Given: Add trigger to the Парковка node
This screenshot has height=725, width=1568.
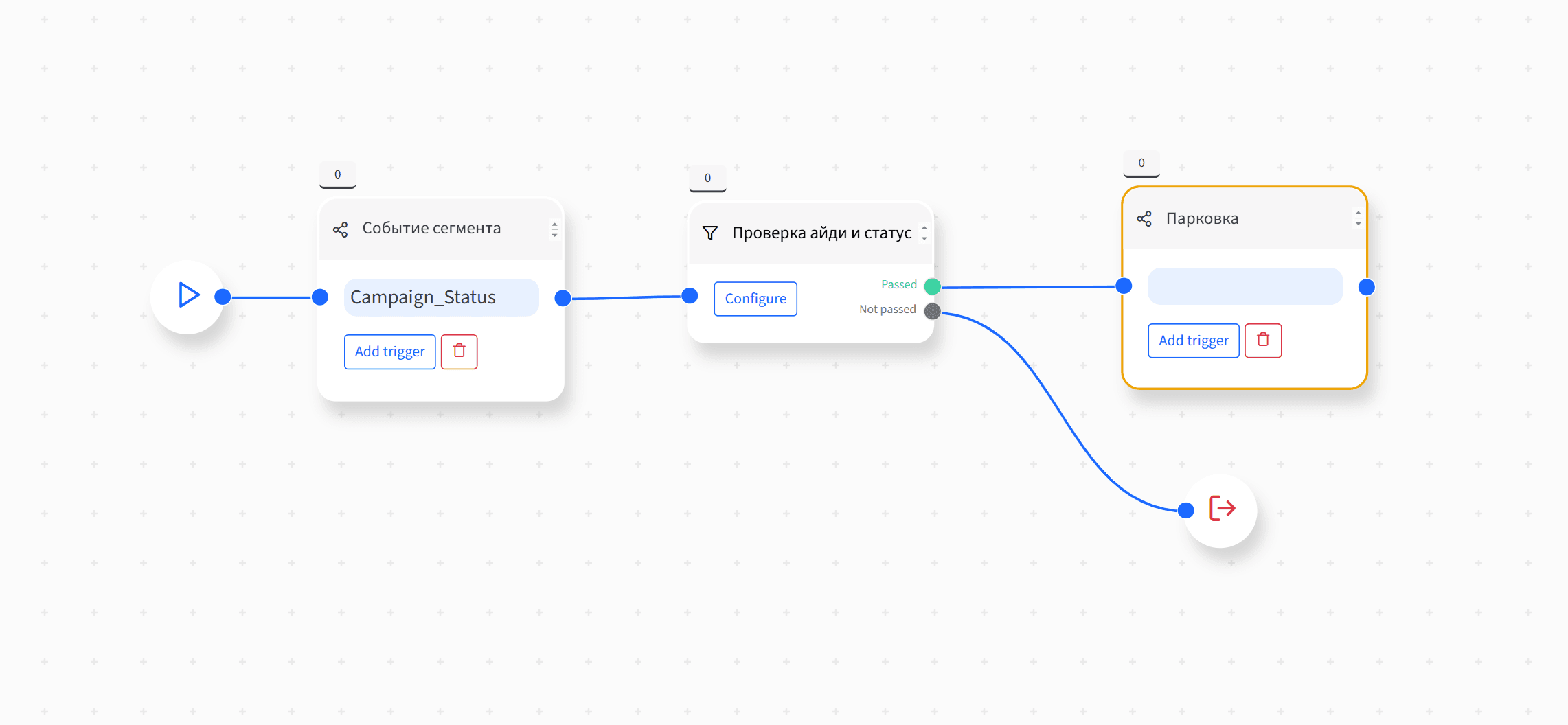Looking at the screenshot, I should click(x=1194, y=341).
